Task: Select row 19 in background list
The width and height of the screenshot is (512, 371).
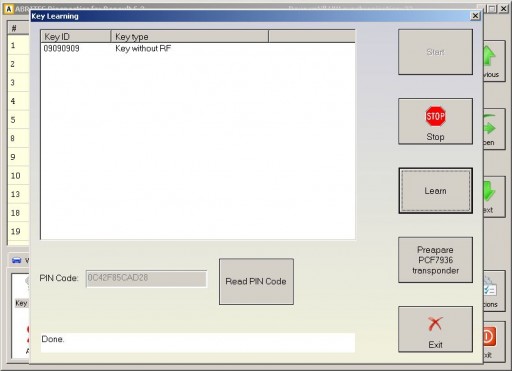Action: pos(18,231)
